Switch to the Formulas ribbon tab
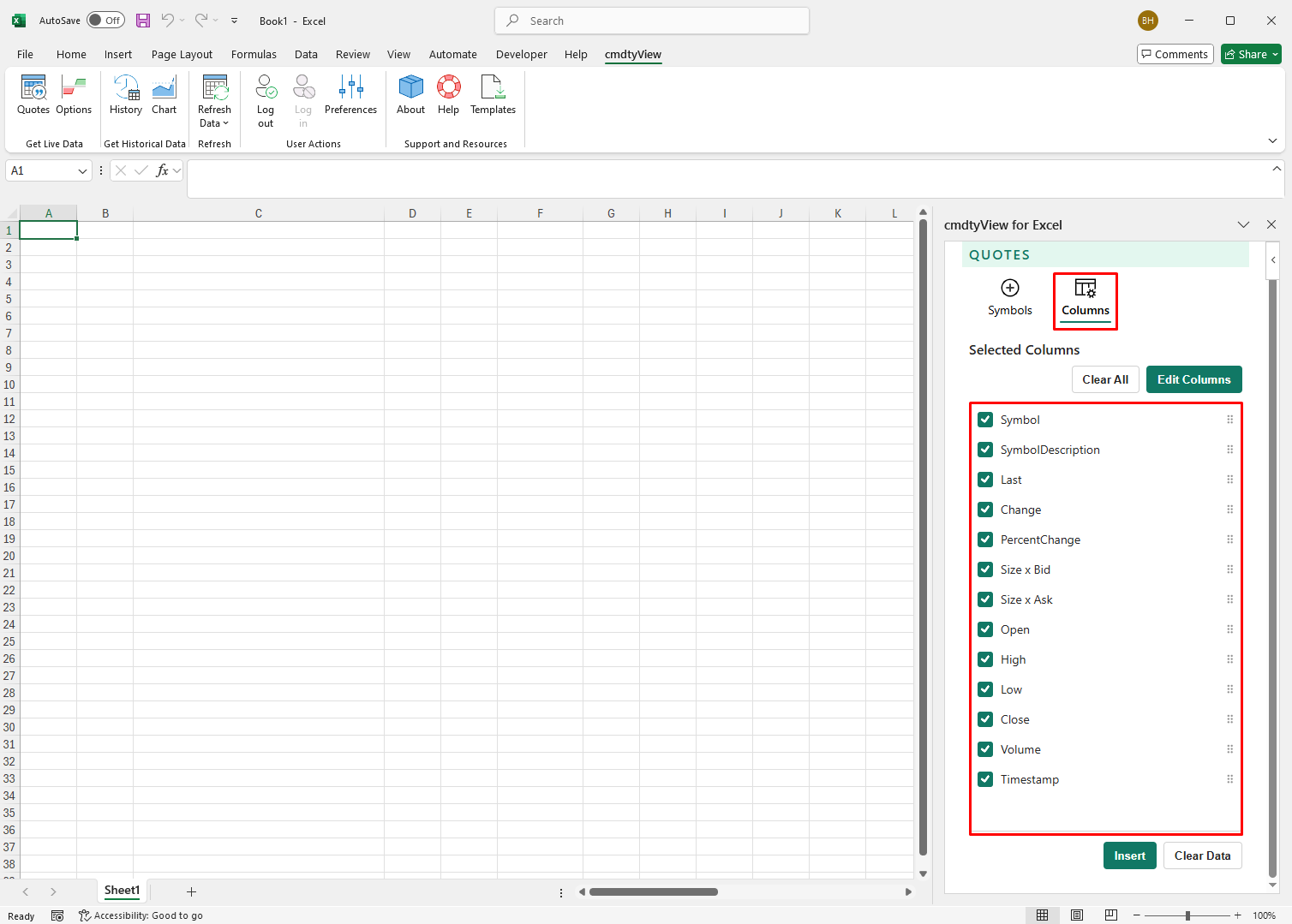1292x924 pixels. pyautogui.click(x=254, y=54)
